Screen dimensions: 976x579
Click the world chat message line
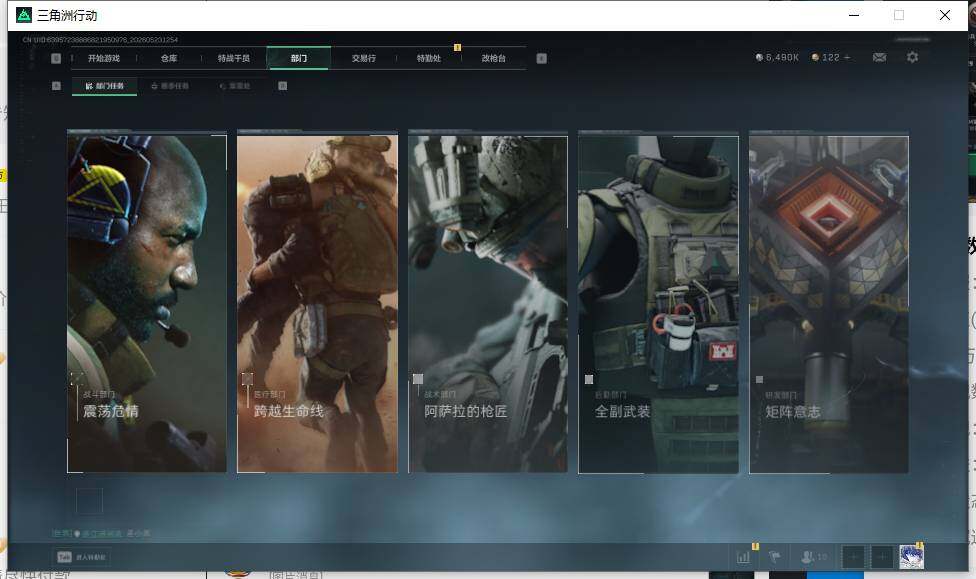point(101,534)
